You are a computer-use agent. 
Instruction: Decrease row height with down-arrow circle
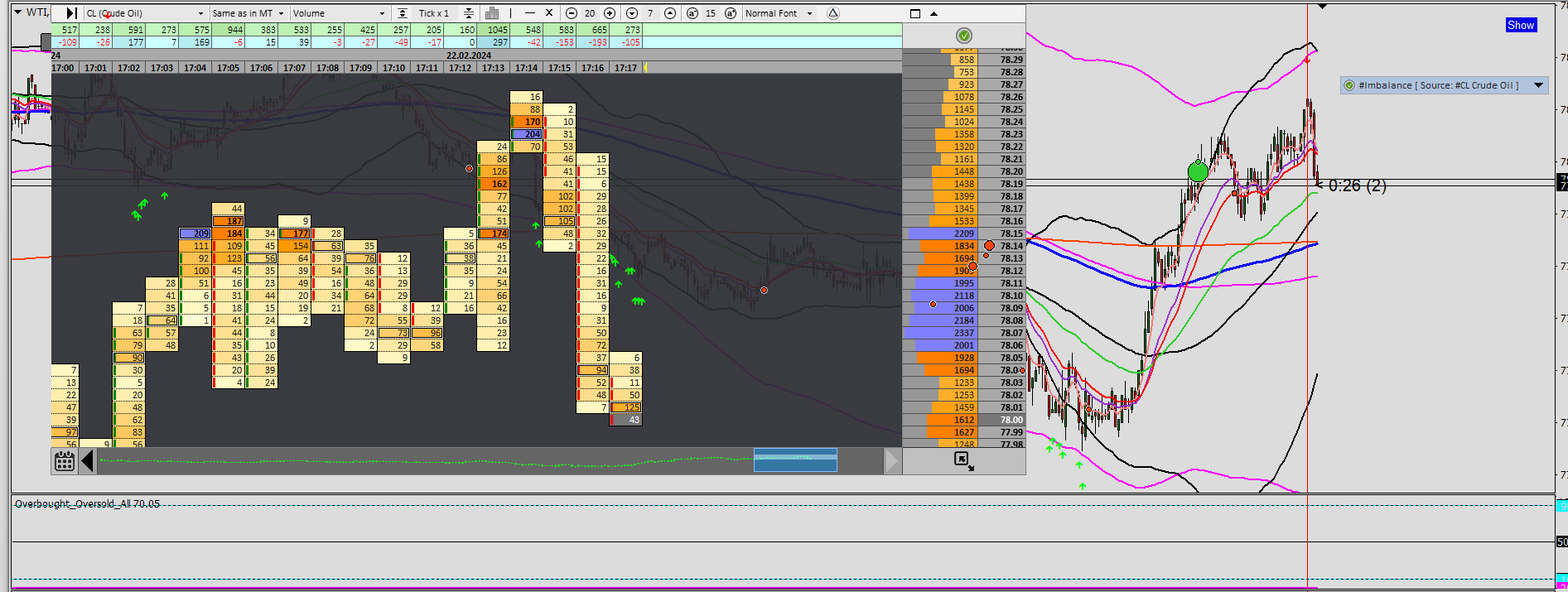(x=632, y=13)
